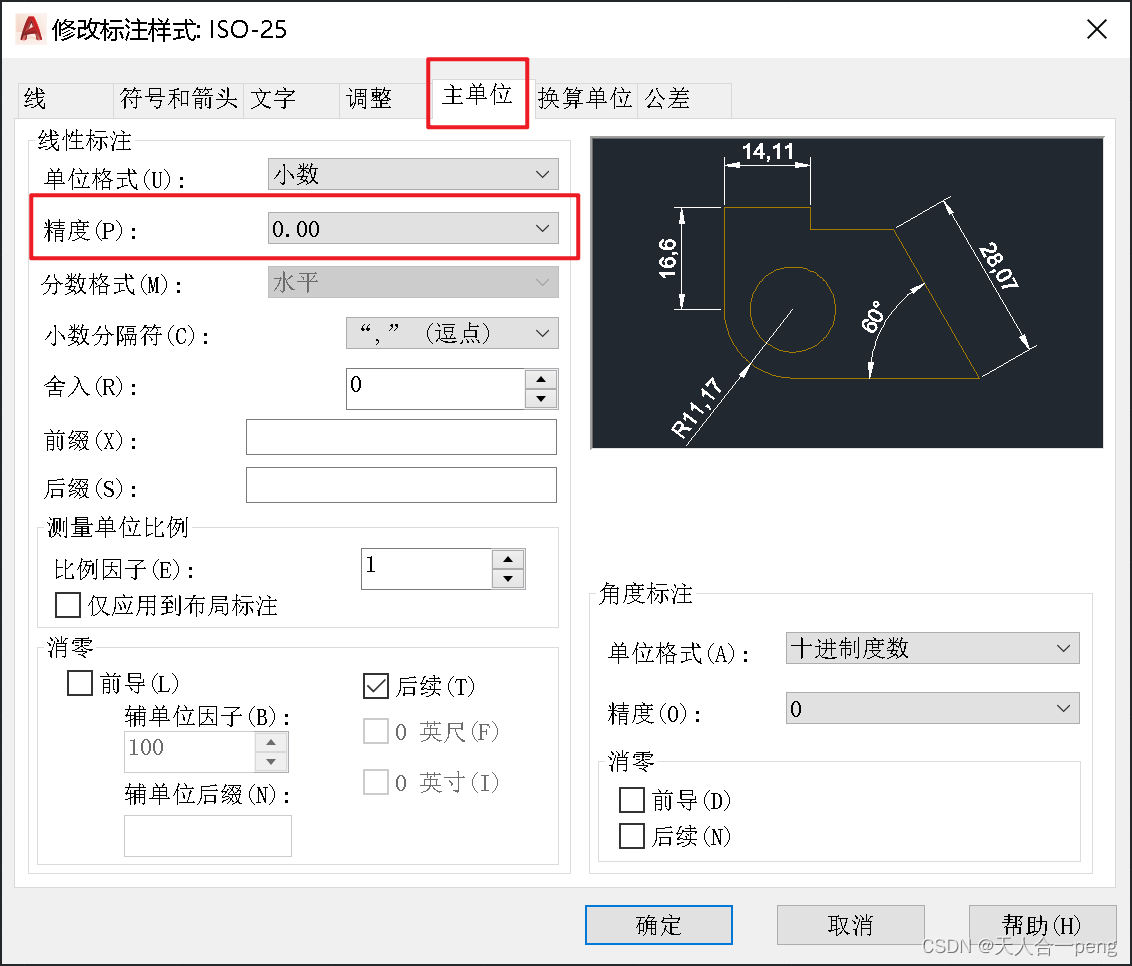Enable 仅应用到布局标注 checkbox
Viewport: 1132px width, 966px height.
pos(68,605)
